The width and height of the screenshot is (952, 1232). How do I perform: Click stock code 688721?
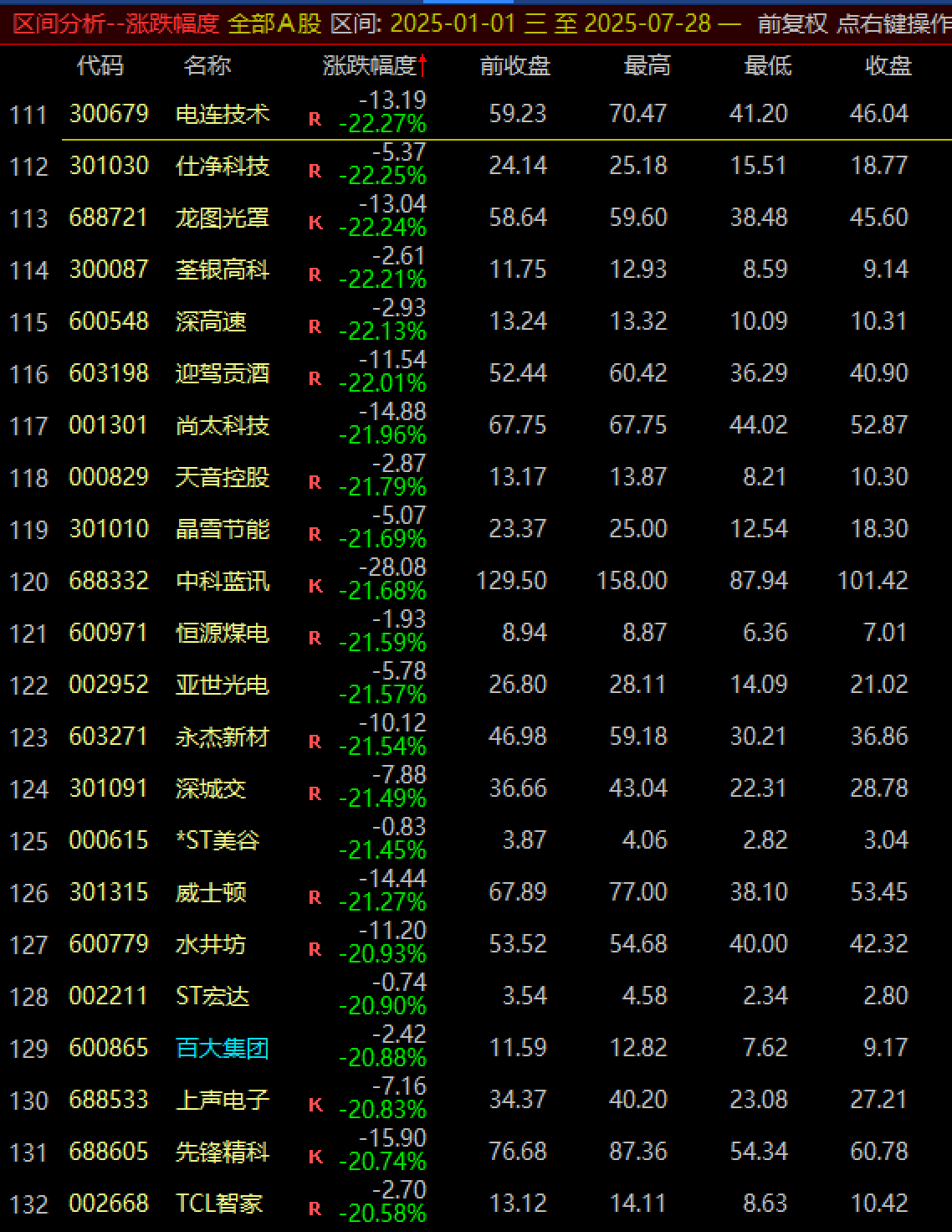109,217
